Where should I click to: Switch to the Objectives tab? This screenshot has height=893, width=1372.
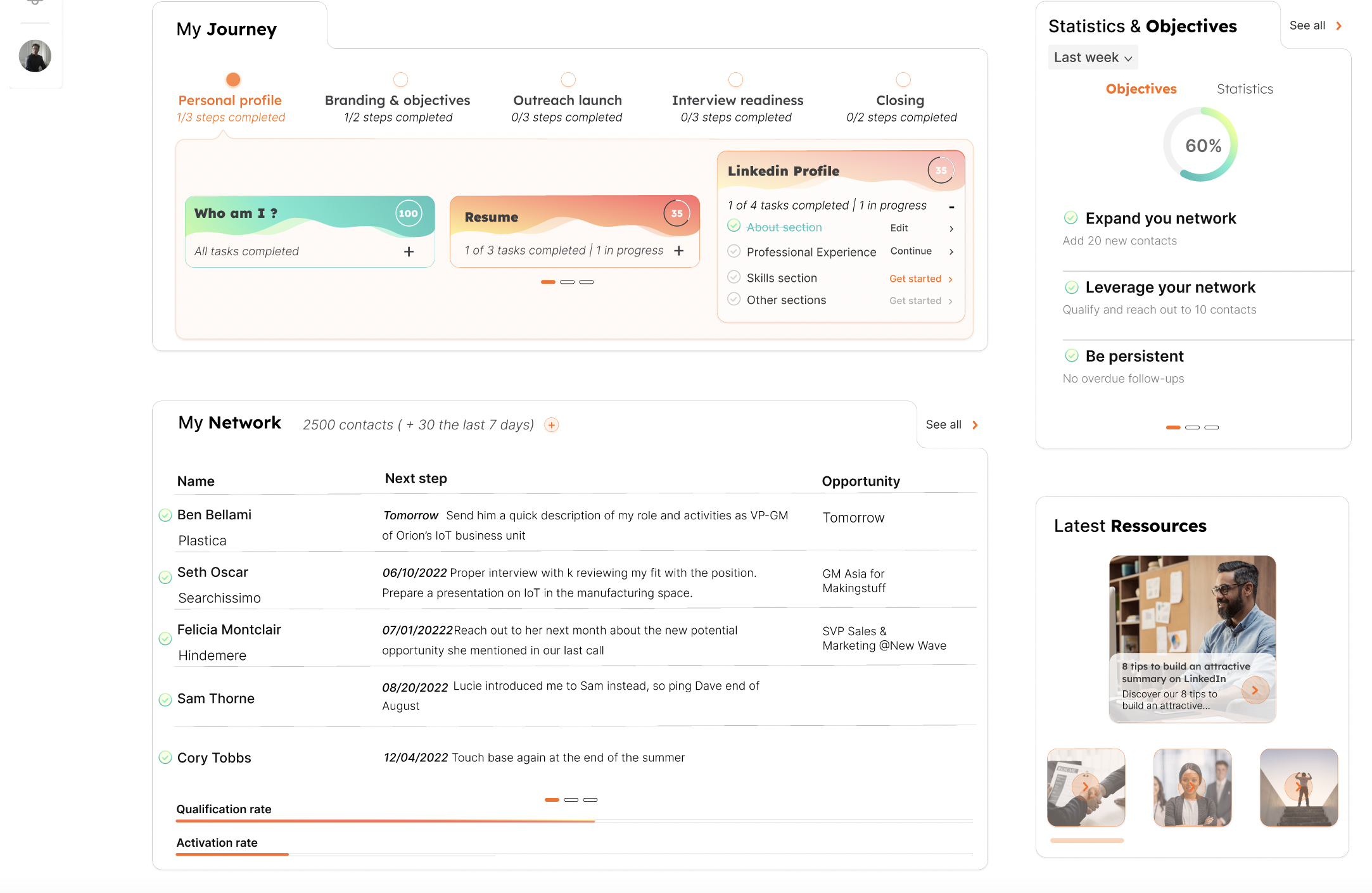tap(1141, 89)
